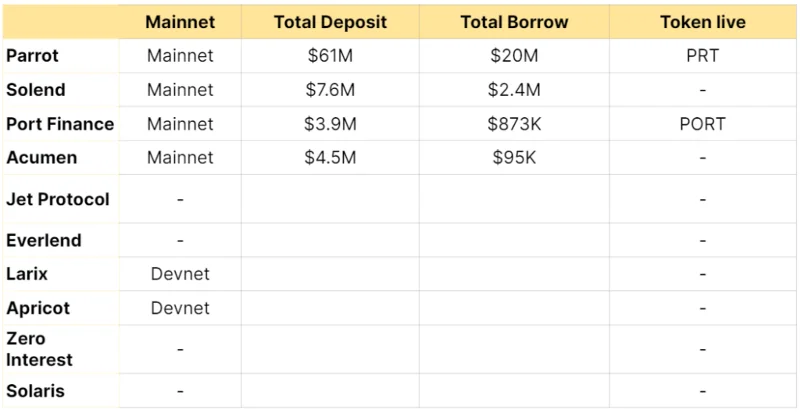Viewport: 800px width, 413px height.
Task: Click the Mainnet column header
Action: click(180, 22)
